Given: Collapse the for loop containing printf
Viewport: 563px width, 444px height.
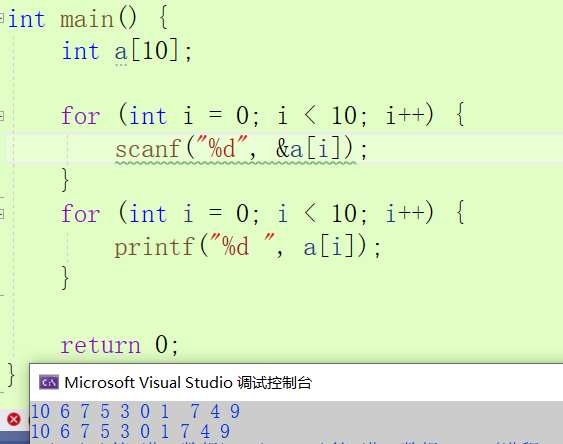Looking at the screenshot, I should (2, 214).
